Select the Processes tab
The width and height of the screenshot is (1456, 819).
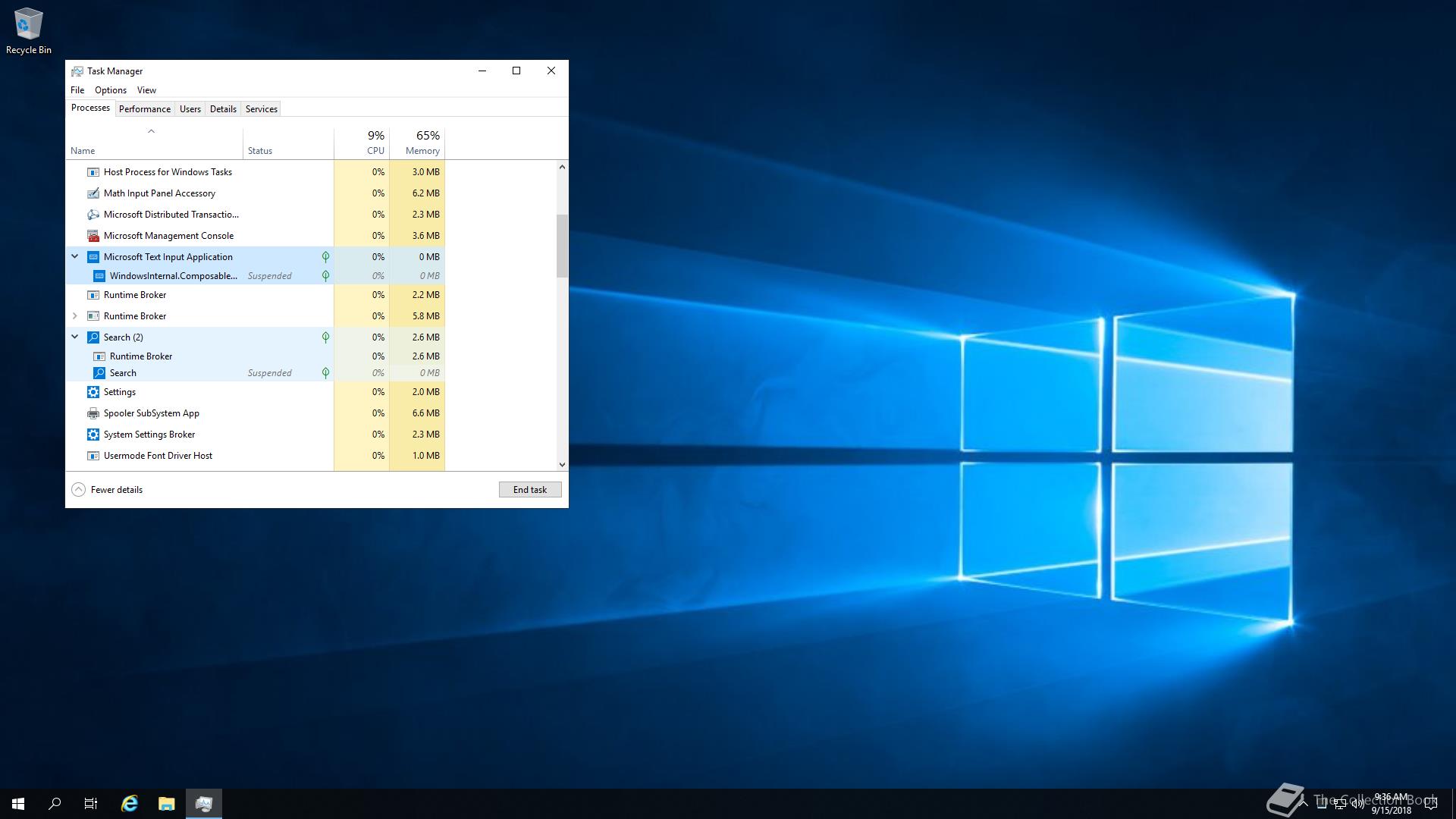point(90,108)
